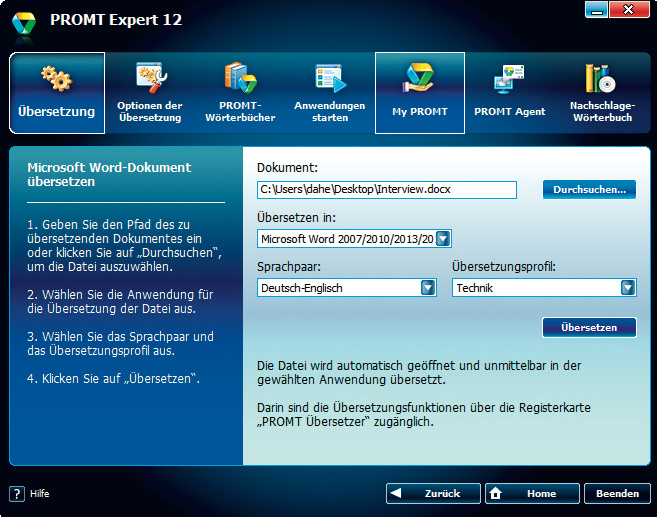
Task: Open the Übersetzung section with gears icon
Action: 56,80
